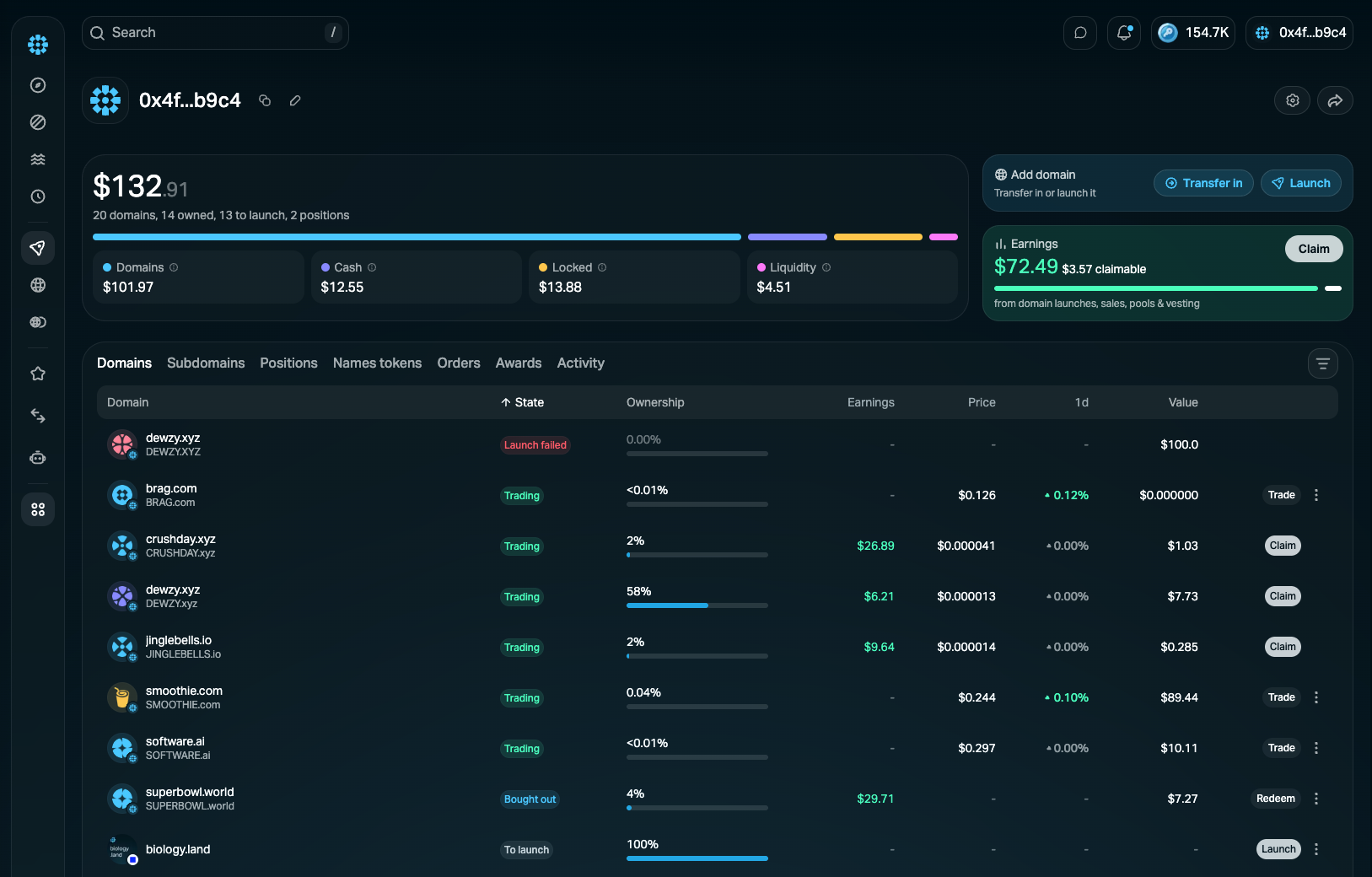Click Claim on the crushday.xyz row

coord(1283,546)
